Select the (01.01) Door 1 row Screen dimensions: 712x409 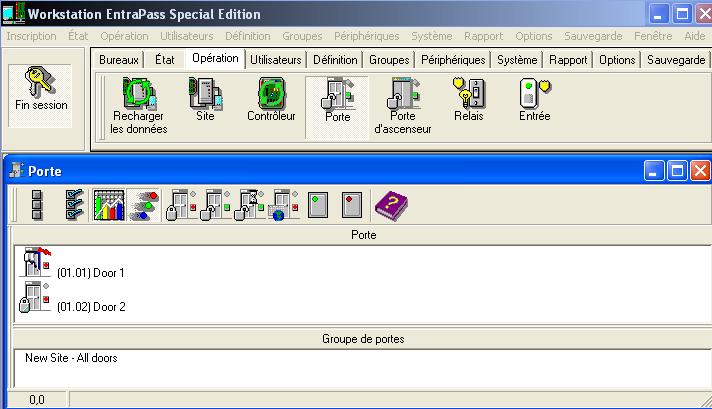click(x=91, y=273)
